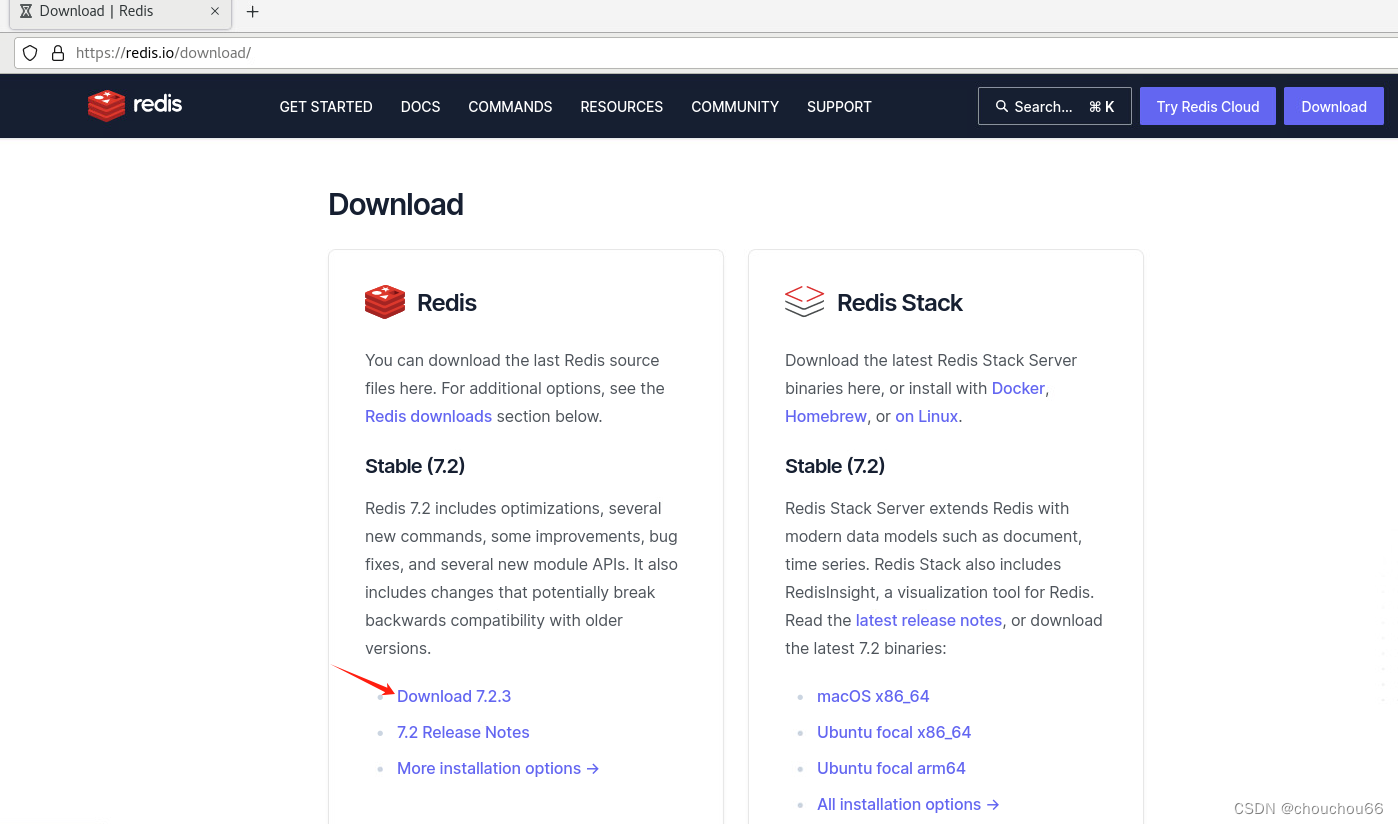Open the DOCS menu

(420, 107)
